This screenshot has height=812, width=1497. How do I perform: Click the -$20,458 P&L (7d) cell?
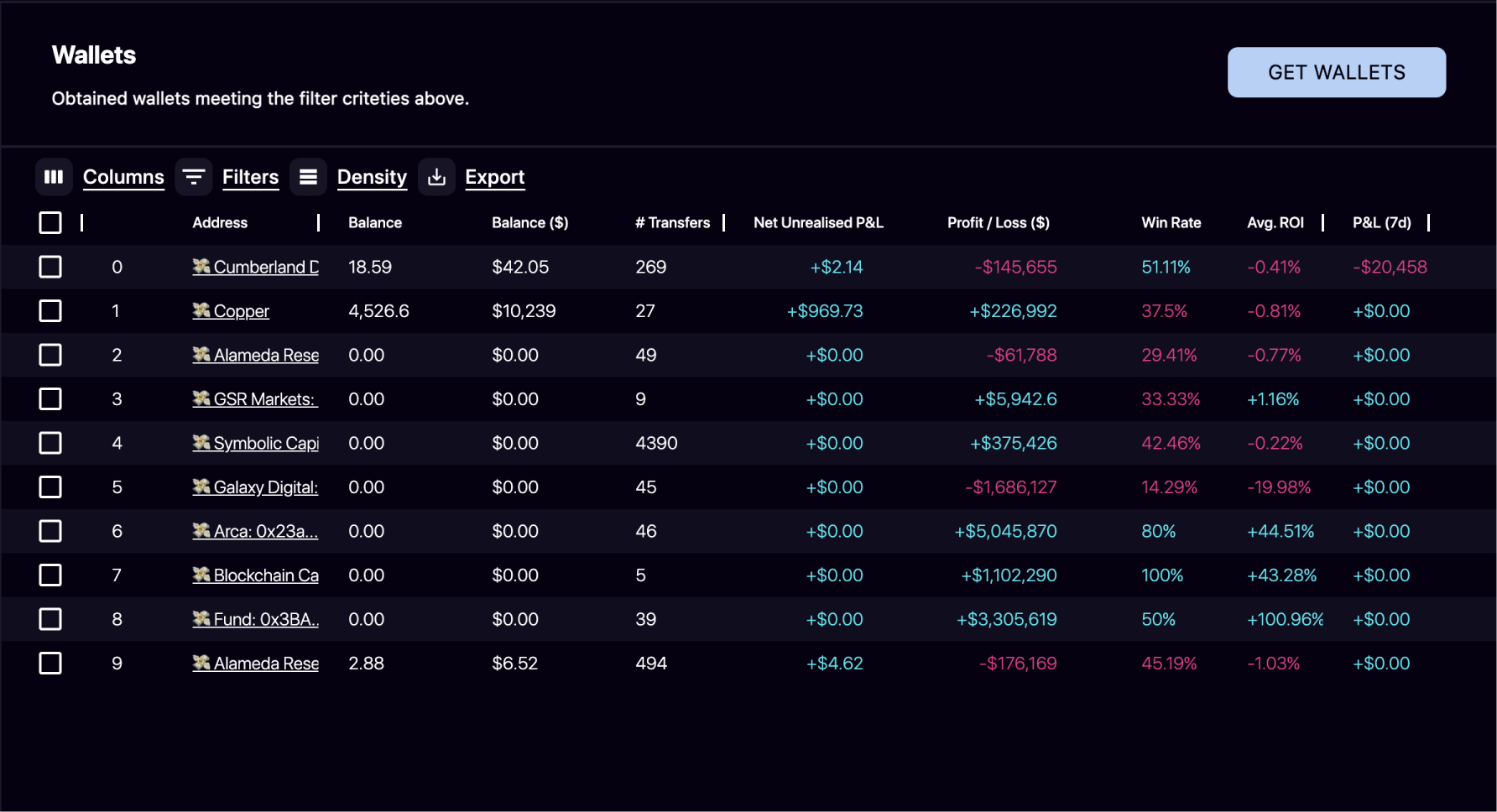pyautogui.click(x=1390, y=267)
